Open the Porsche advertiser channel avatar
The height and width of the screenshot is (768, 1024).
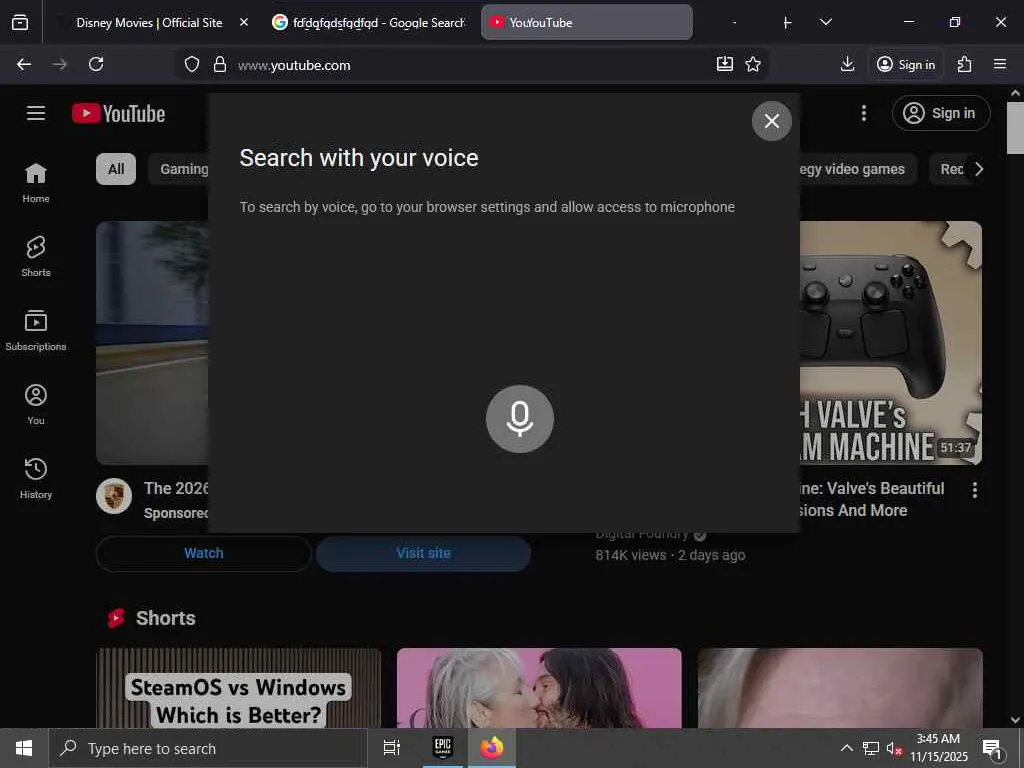click(114, 496)
